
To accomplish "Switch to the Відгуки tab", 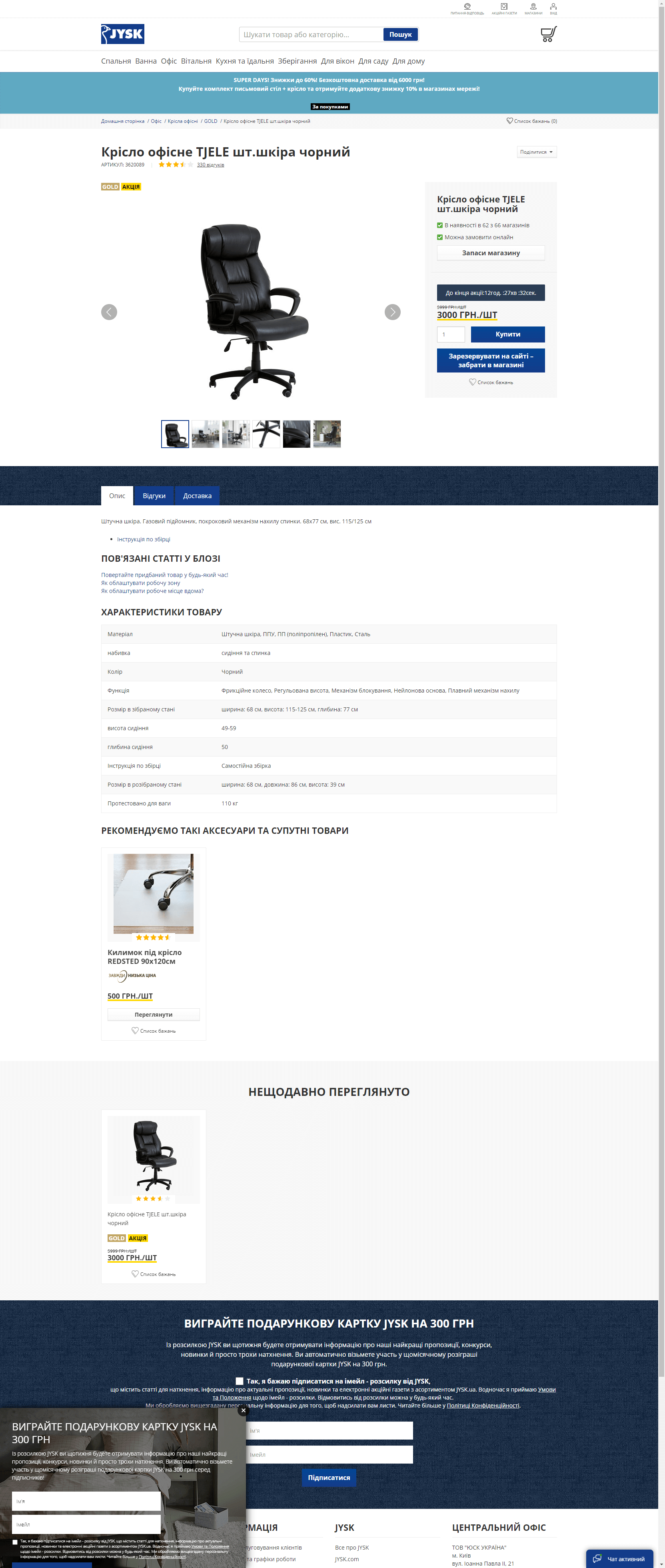I will coord(154,495).
